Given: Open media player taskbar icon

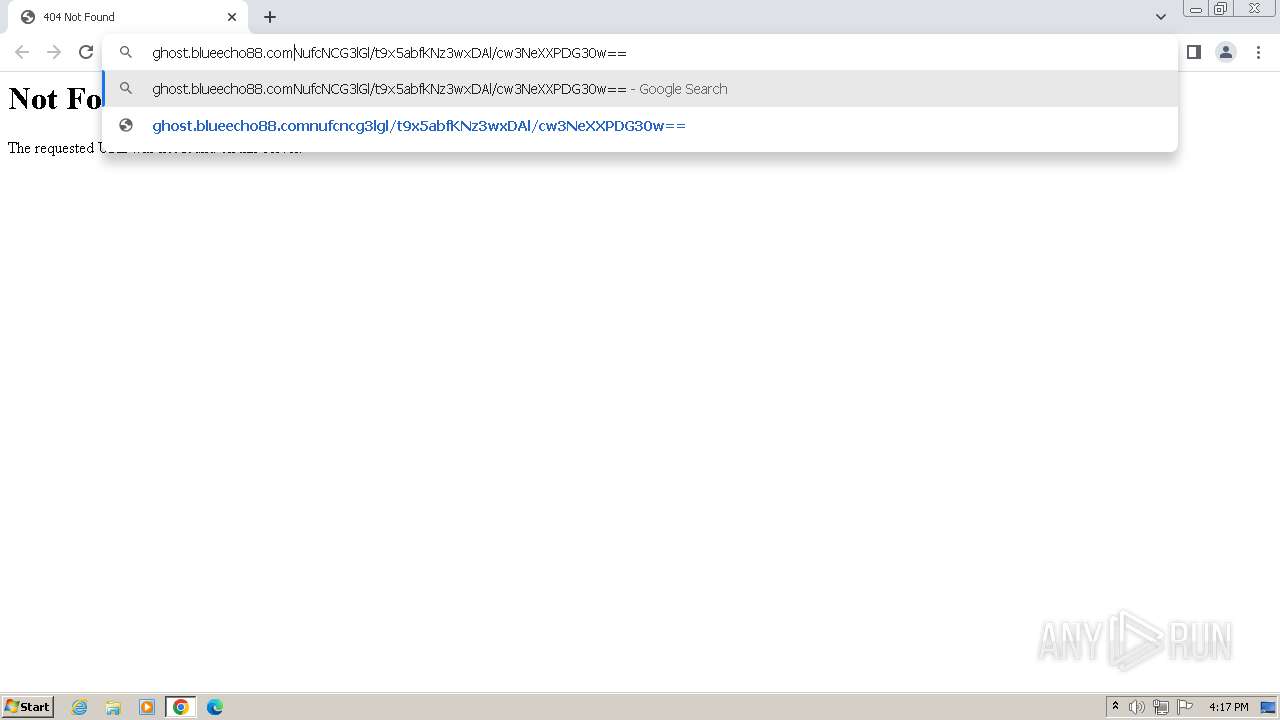Looking at the screenshot, I should coord(147,707).
